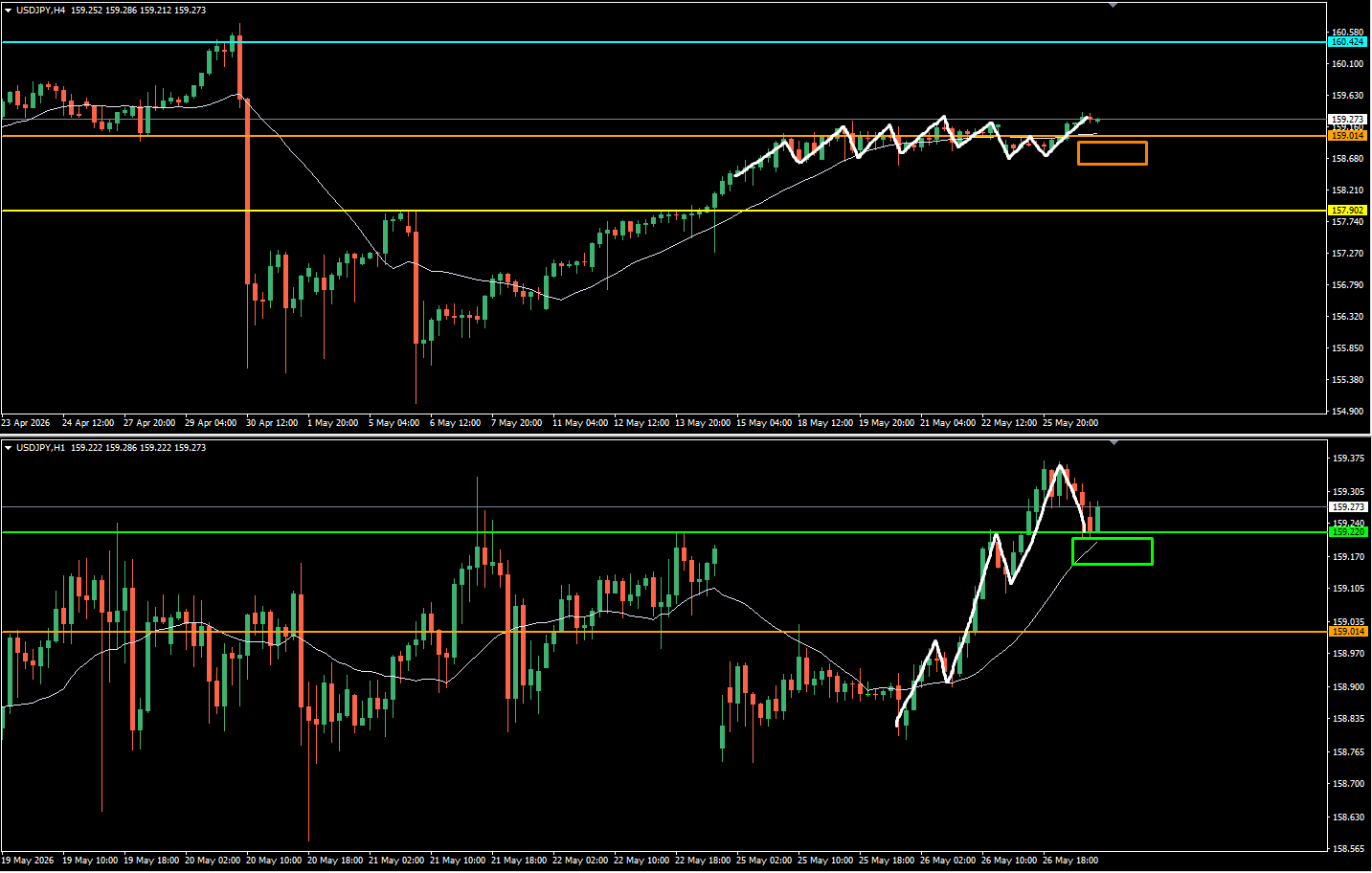Open the USDJPY,H4 chart title dropdown arrow
This screenshot has height=873, width=1372.
coord(9,11)
